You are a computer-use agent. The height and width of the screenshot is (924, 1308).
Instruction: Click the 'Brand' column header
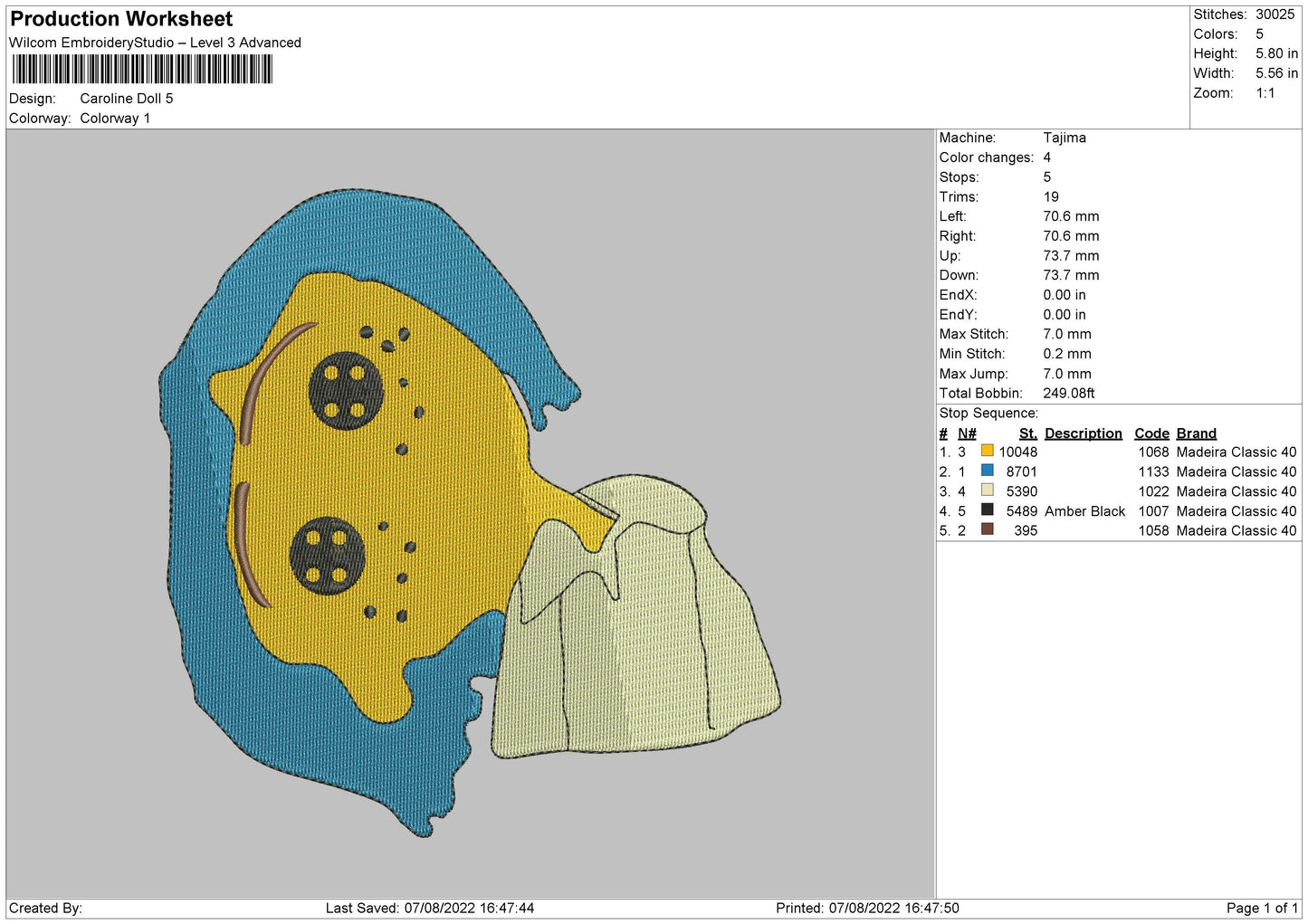[x=1197, y=433]
